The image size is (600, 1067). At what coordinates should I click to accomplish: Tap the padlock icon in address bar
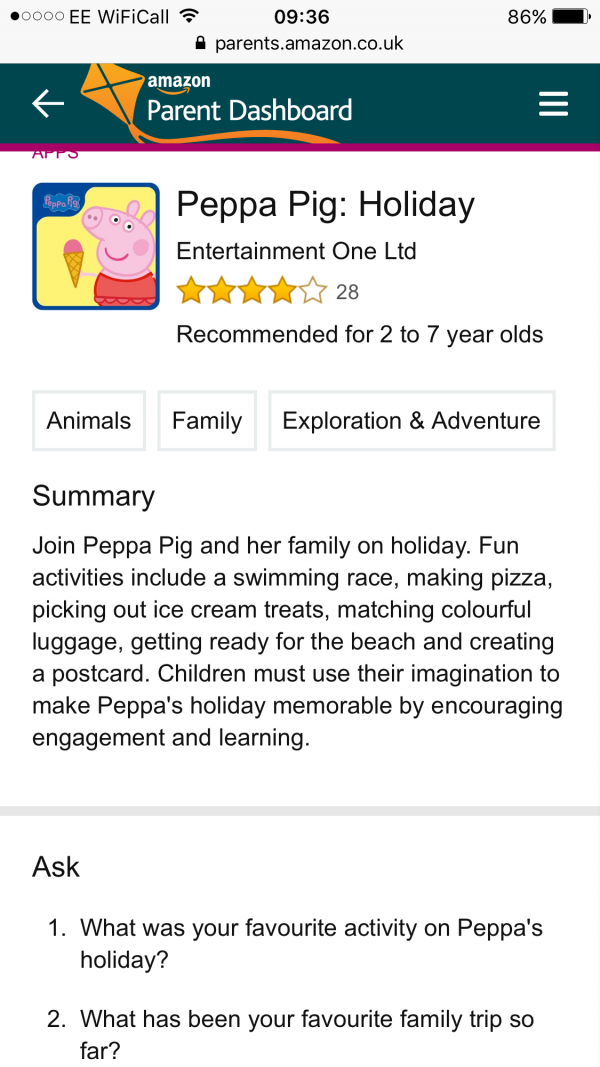click(x=200, y=44)
